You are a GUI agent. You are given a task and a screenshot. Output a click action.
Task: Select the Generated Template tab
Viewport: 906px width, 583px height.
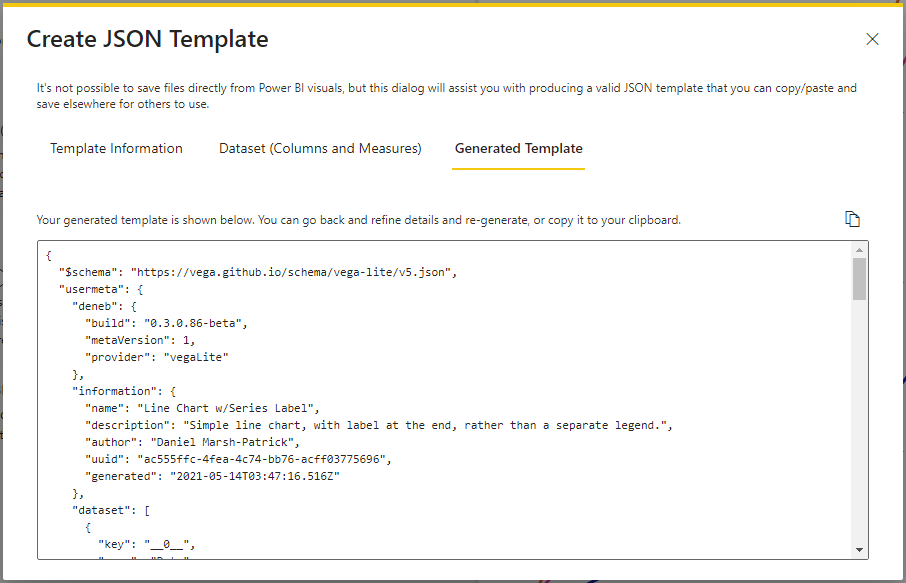[518, 148]
